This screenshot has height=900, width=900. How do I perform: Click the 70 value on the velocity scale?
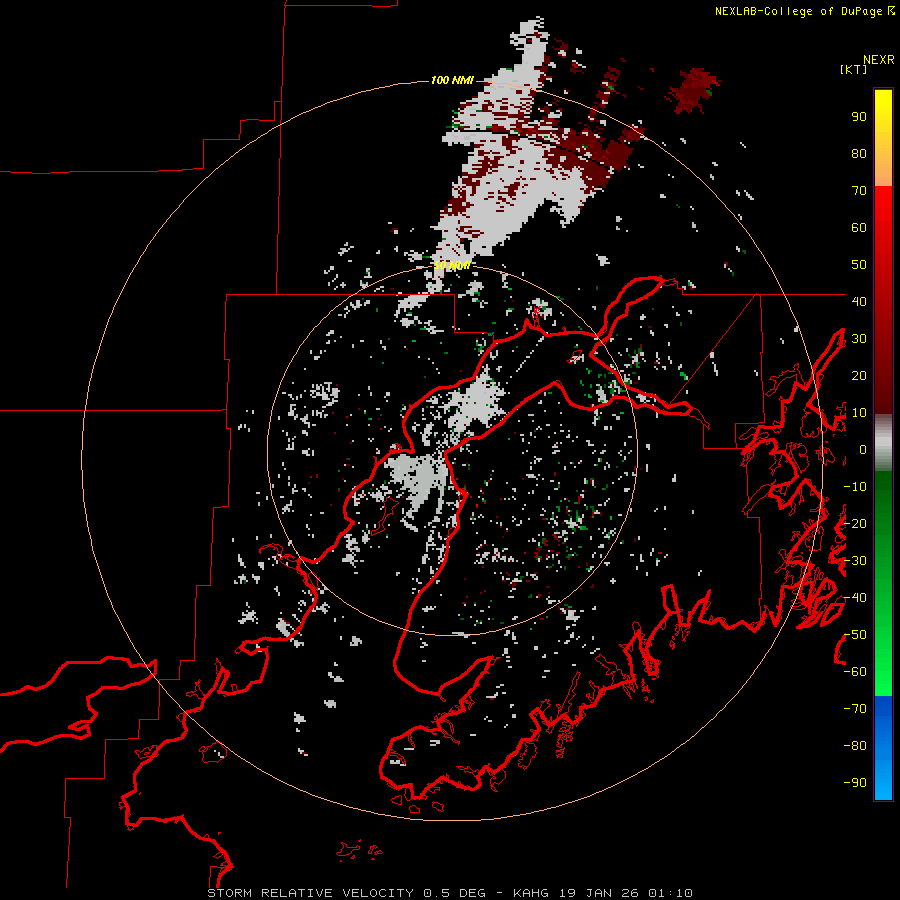pyautogui.click(x=859, y=191)
